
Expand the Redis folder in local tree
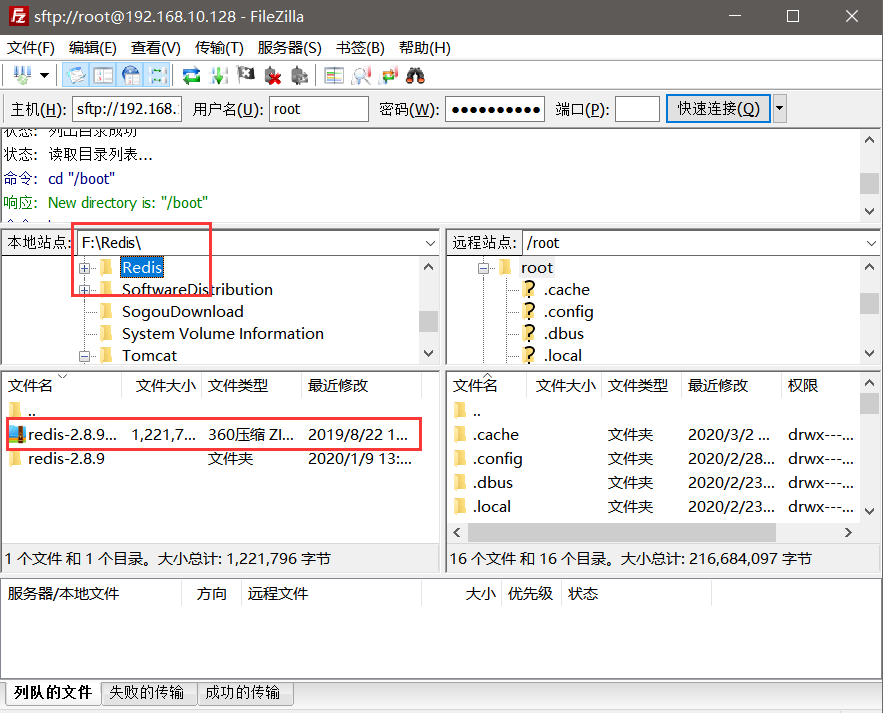point(84,268)
